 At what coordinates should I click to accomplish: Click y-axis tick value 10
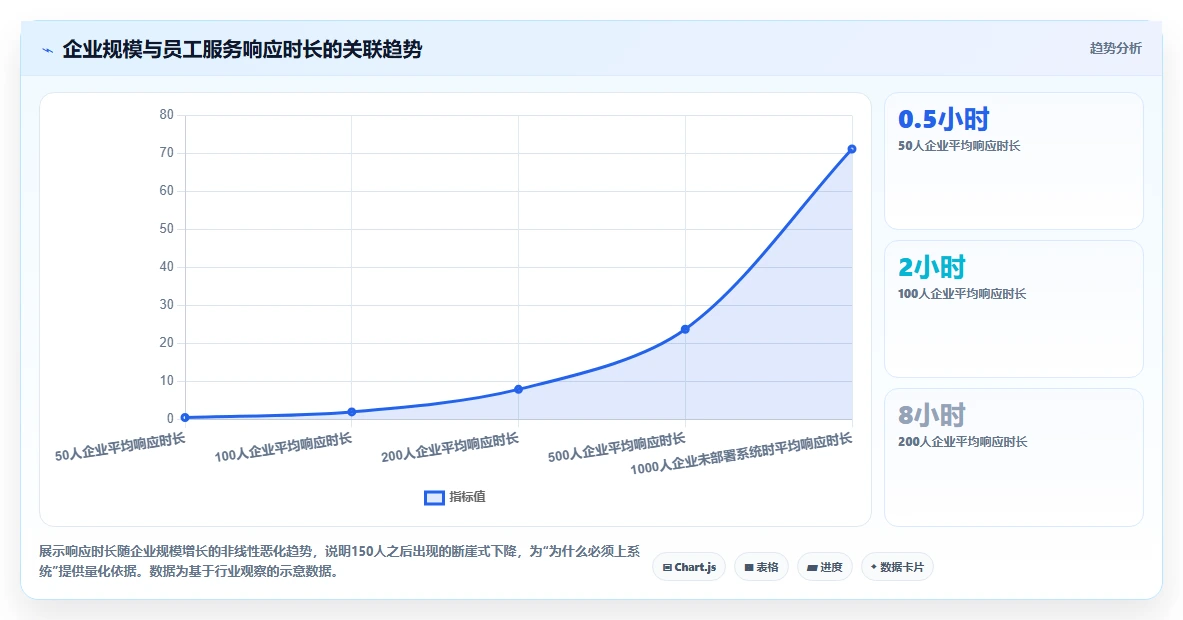(167, 380)
